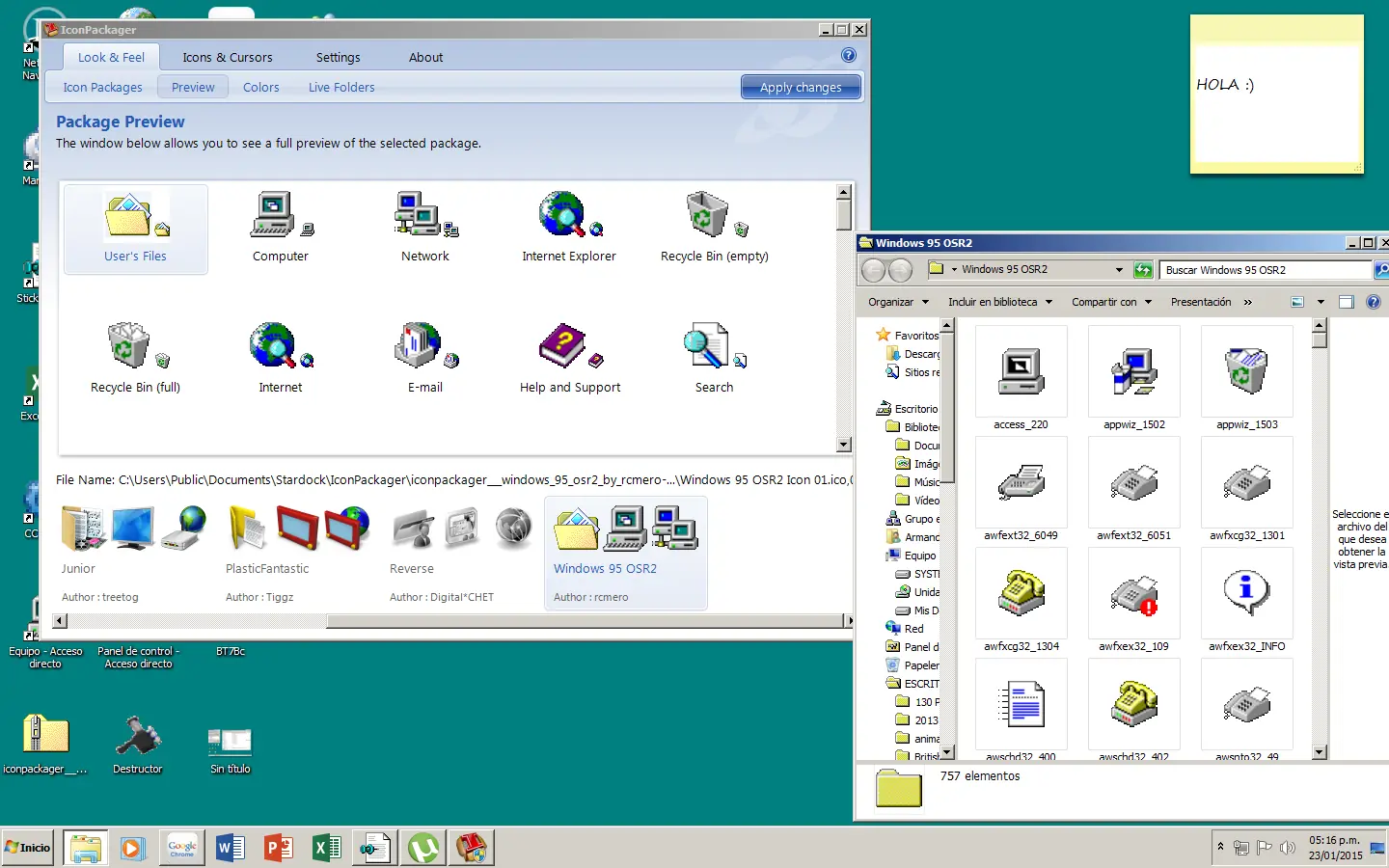Viewport: 1389px width, 868px height.
Task: Click the volume speaker tray icon
Action: (1288, 848)
